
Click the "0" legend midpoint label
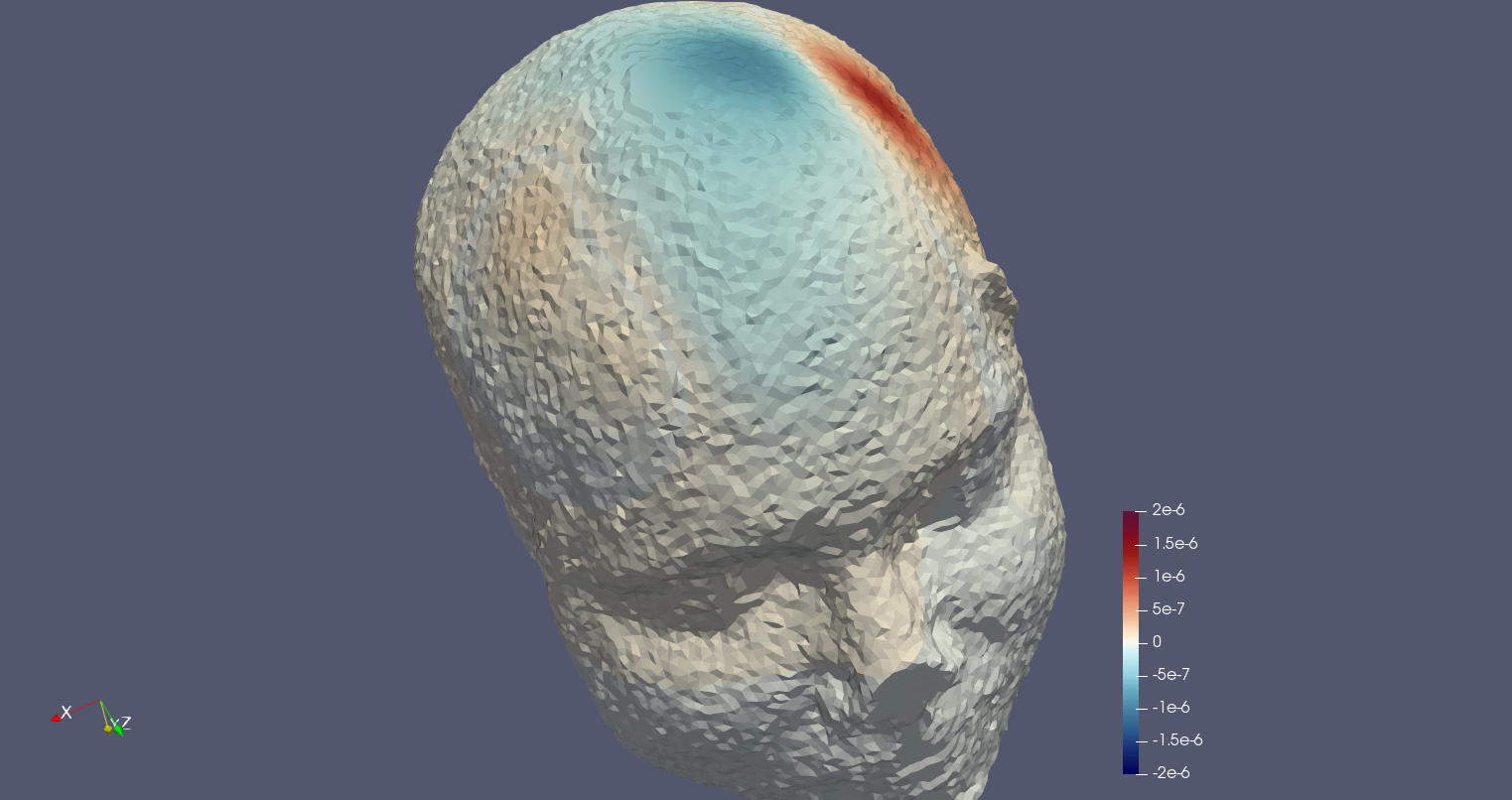point(1157,641)
